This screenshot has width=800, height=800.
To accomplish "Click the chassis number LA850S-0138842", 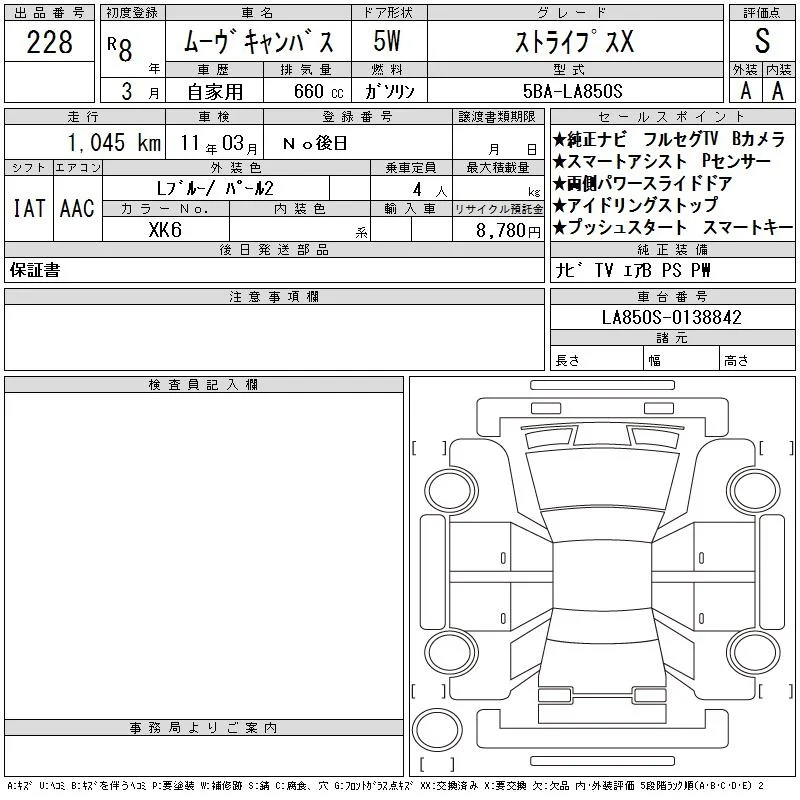I will click(x=672, y=317).
